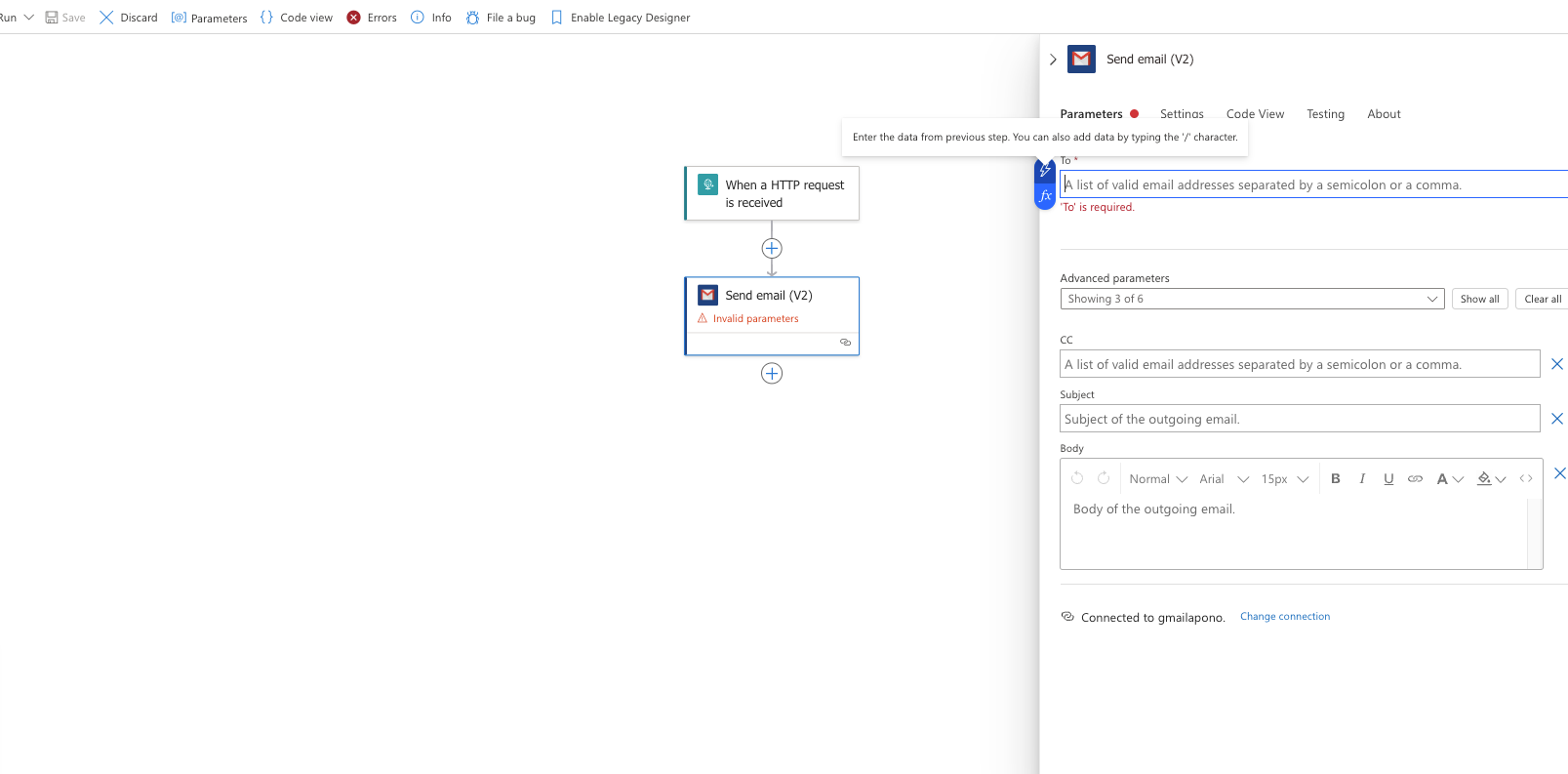This screenshot has width=1568, height=774.
Task: Collapse the Send email panel chevron
Action: click(1053, 60)
